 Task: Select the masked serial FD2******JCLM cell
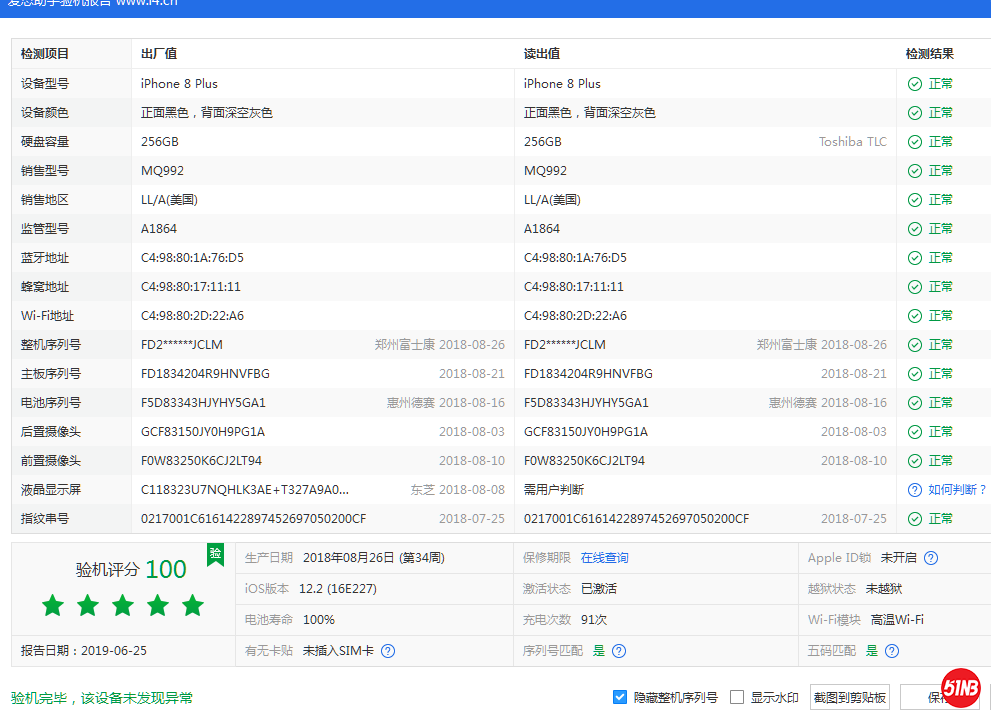tap(185, 344)
